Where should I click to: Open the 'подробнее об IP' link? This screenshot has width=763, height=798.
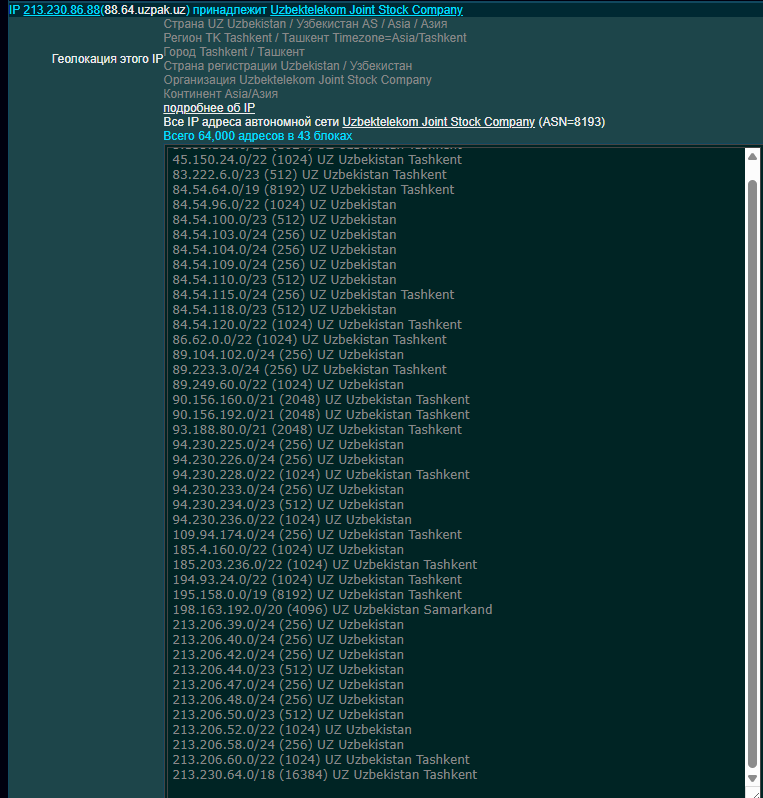[x=209, y=108]
